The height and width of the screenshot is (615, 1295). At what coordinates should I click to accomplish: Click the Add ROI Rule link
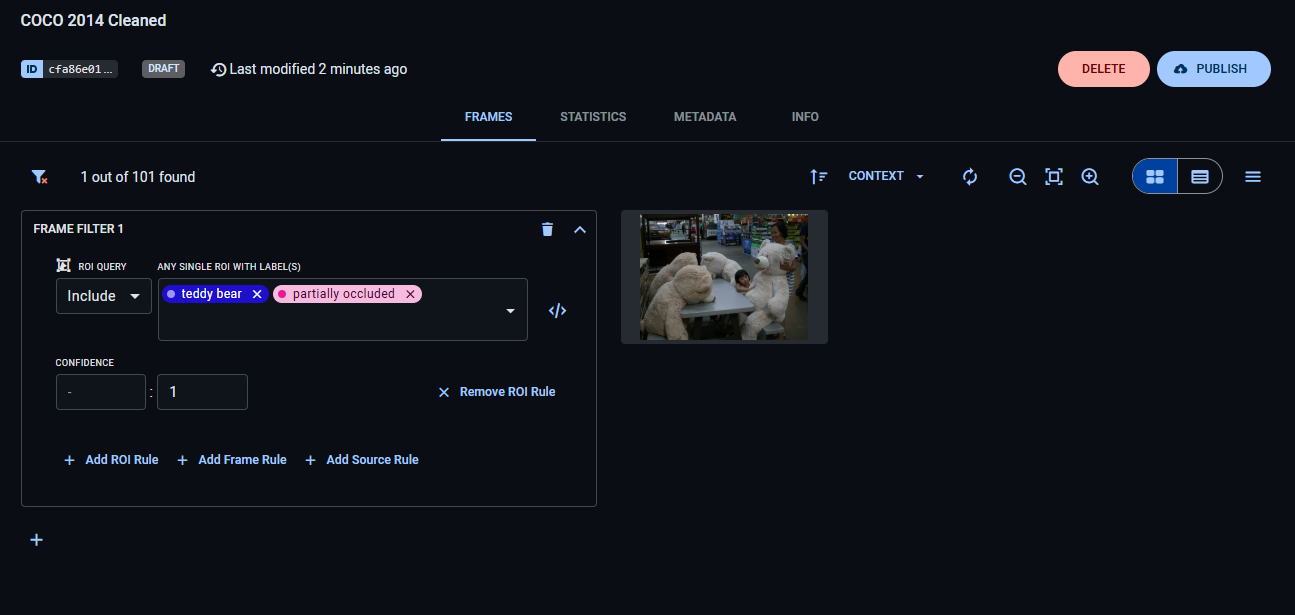pyautogui.click(x=111, y=460)
